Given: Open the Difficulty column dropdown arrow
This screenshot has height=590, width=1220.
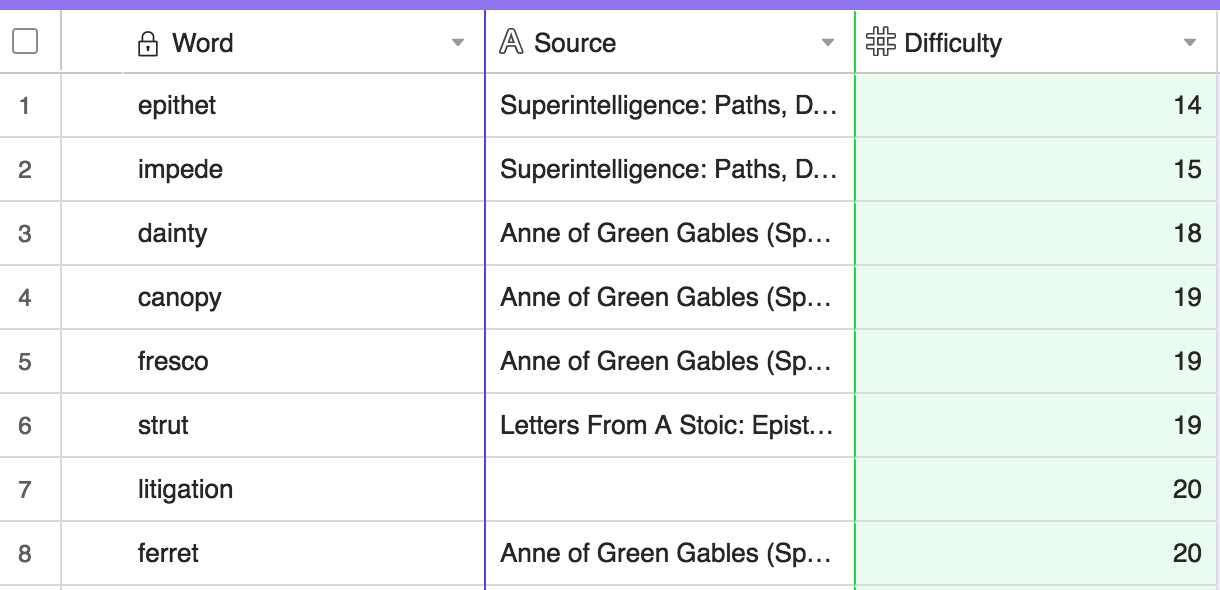Looking at the screenshot, I should [1189, 43].
